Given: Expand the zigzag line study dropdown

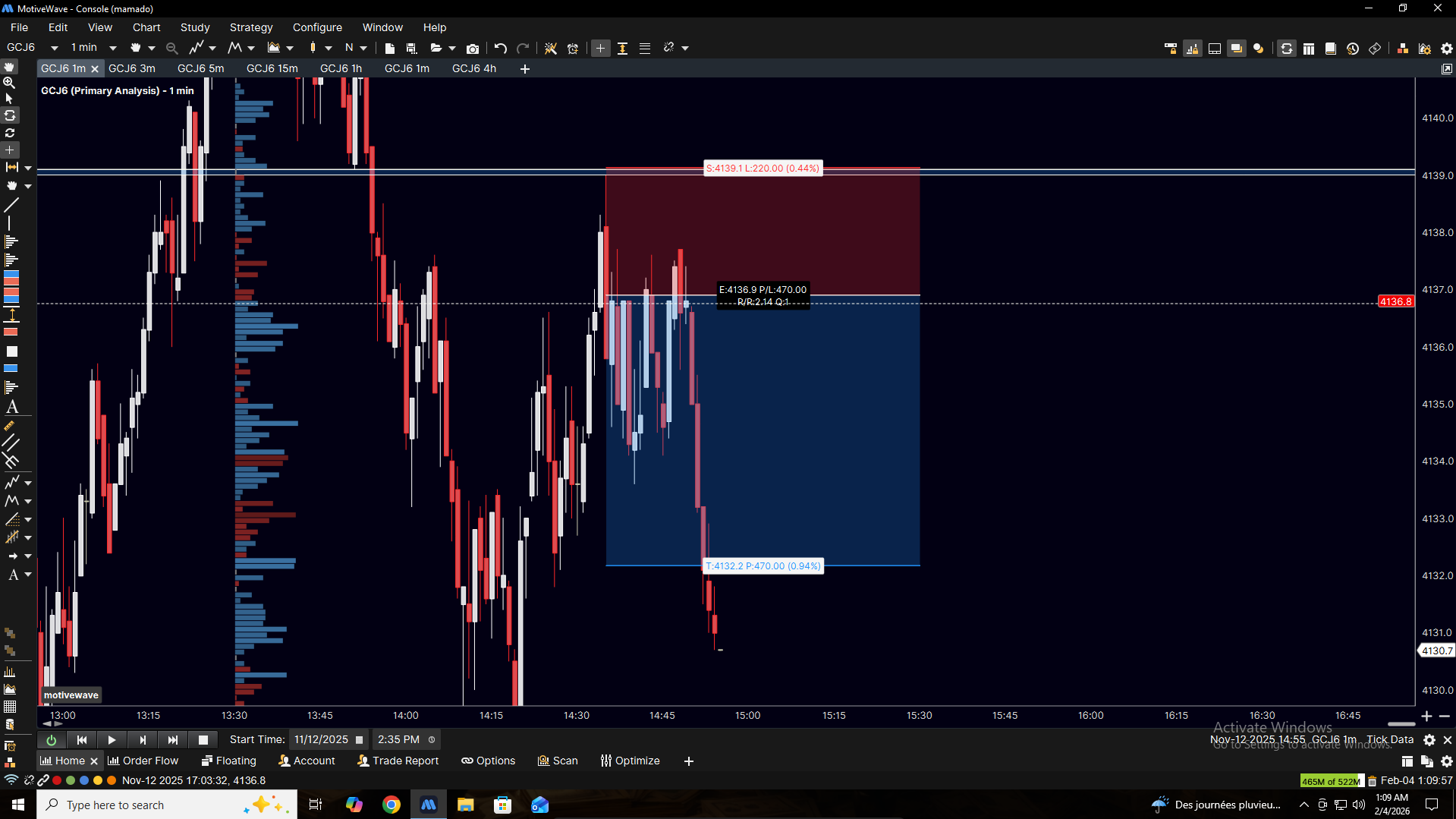Looking at the screenshot, I should click(x=212, y=48).
